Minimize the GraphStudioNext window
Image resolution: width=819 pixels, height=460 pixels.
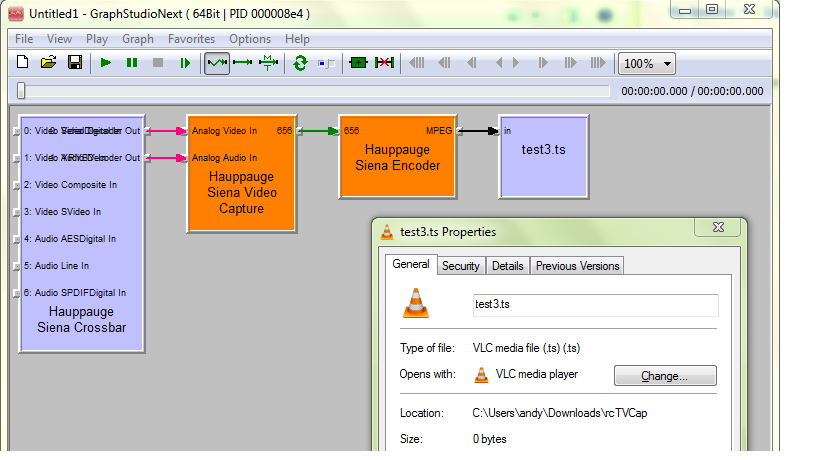pos(686,9)
